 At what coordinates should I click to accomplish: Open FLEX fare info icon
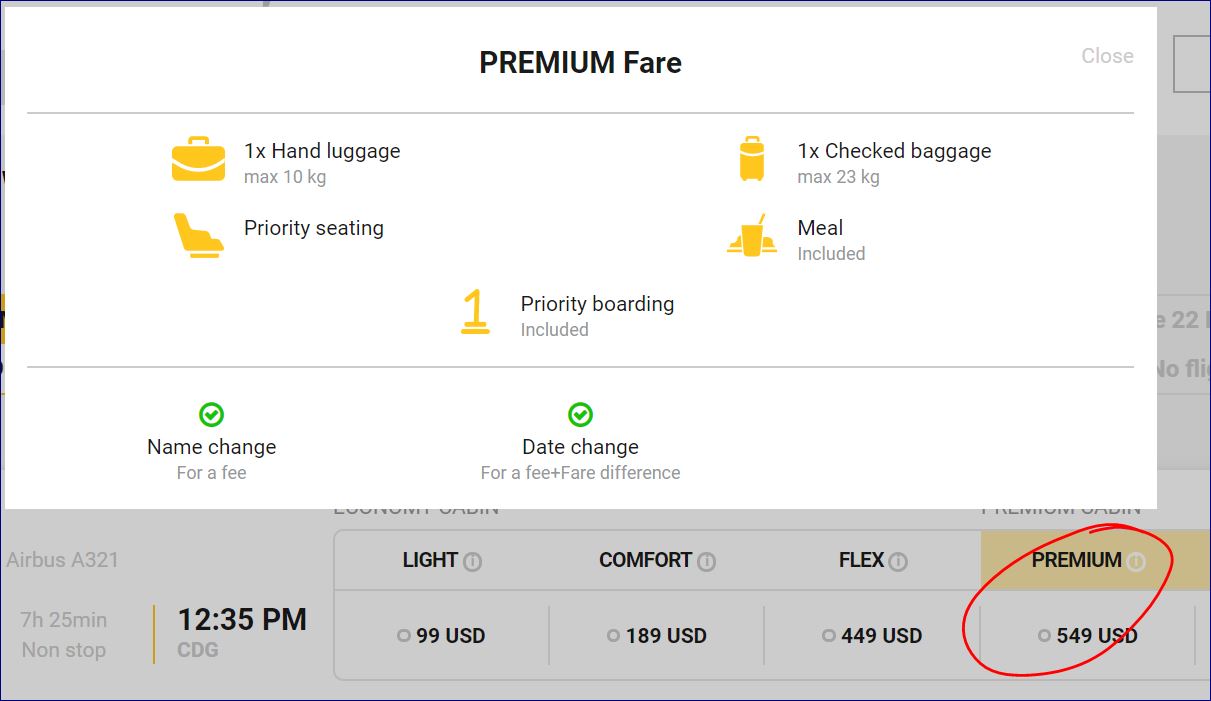click(x=898, y=562)
